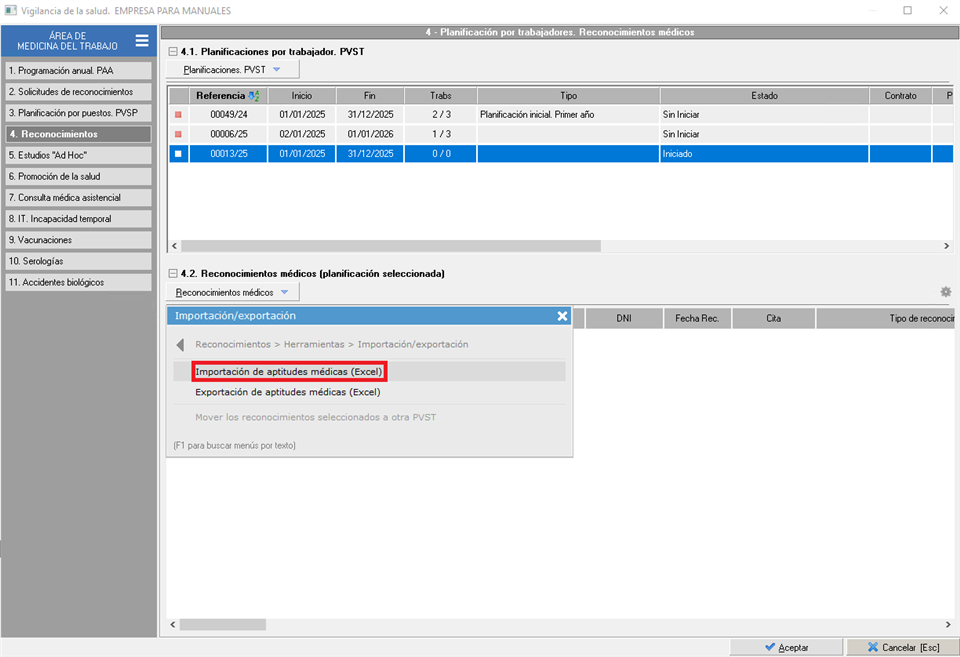
Task: Click left arrow of lower table scrollbar
Action: coord(173,625)
